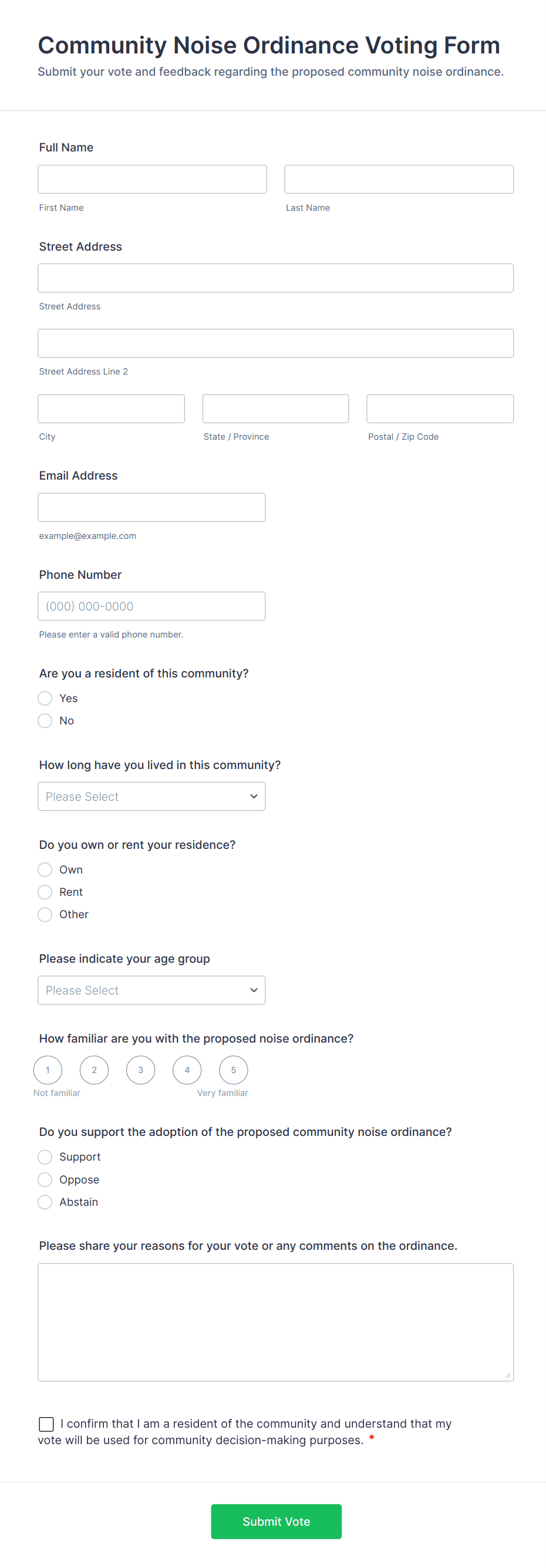Check the resident confirmation checkbox
546x1568 pixels.
click(x=46, y=1424)
